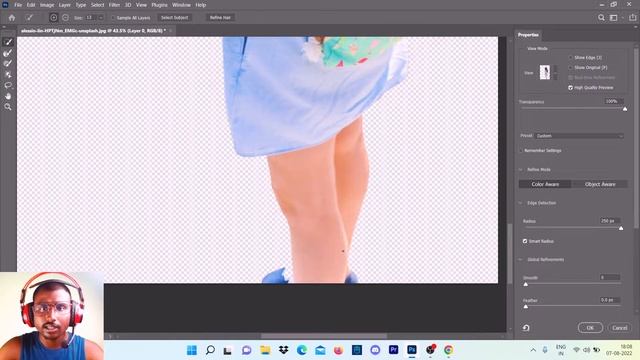
Task: Reset the workspace with the undo arrow icon
Action: point(526,328)
